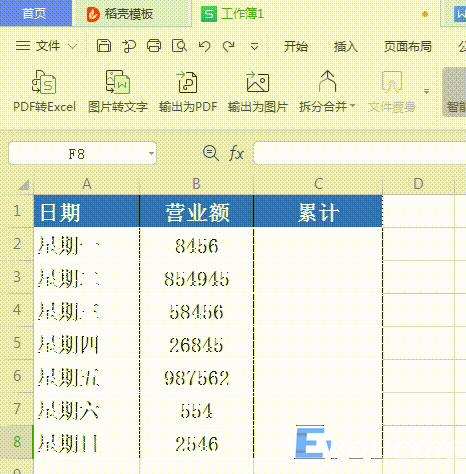Click the Redo arrow icon
Viewport: 466px width, 474px height.
coord(229,46)
